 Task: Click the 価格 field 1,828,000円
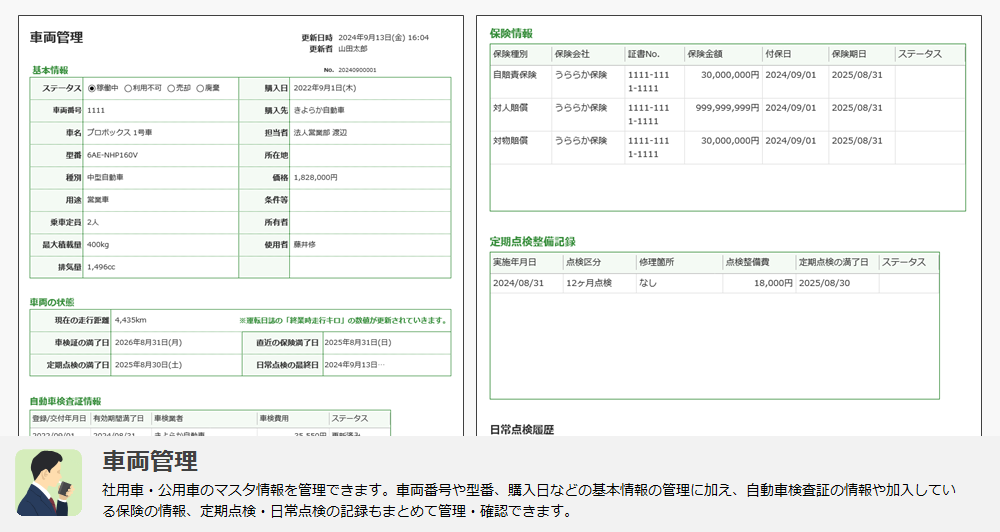click(x=316, y=177)
